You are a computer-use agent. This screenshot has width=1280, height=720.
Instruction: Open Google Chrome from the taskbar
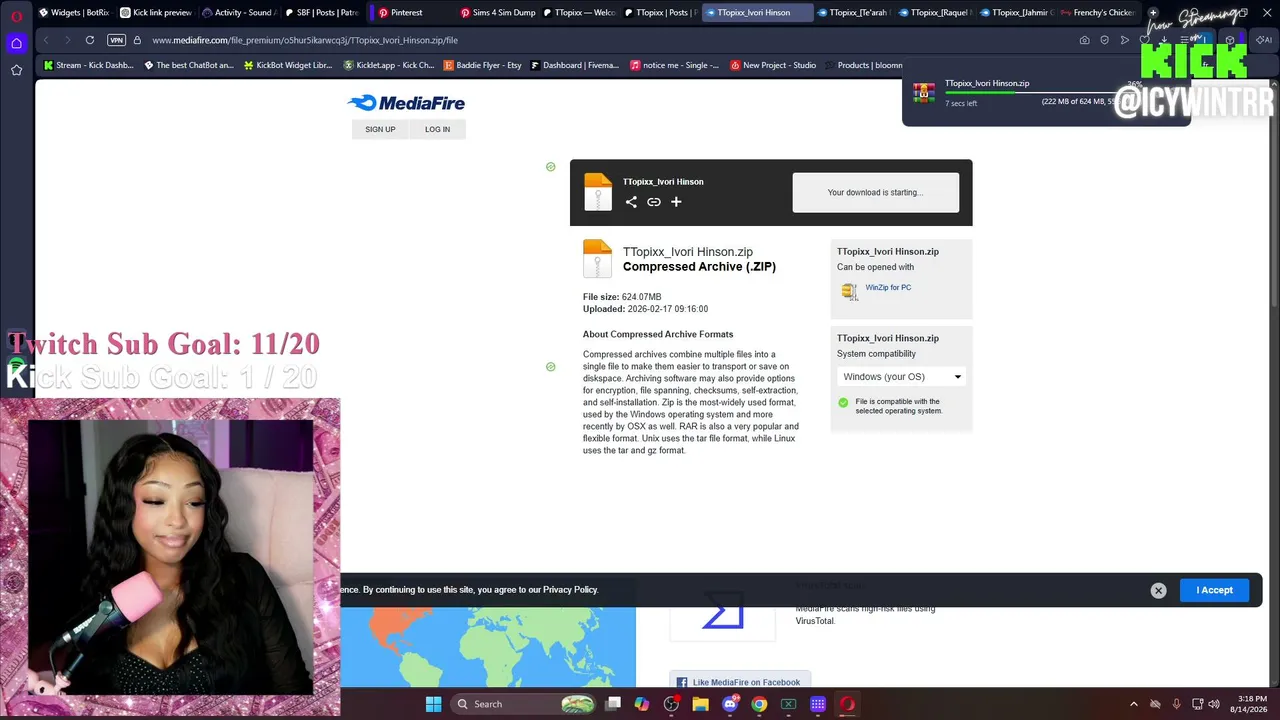759,704
